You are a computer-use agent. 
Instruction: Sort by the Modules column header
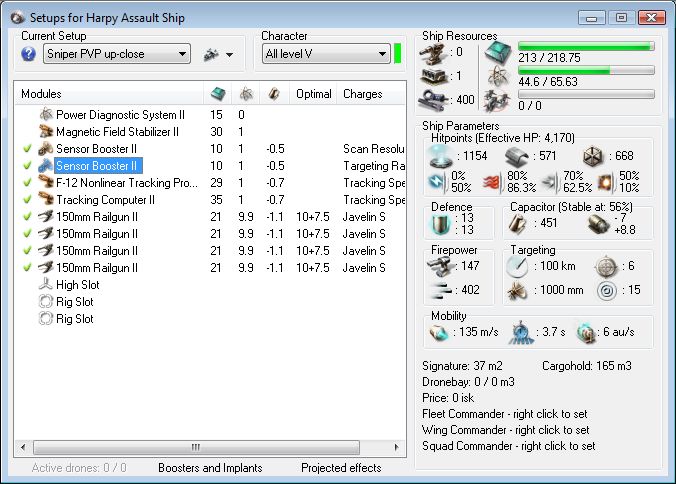point(110,94)
